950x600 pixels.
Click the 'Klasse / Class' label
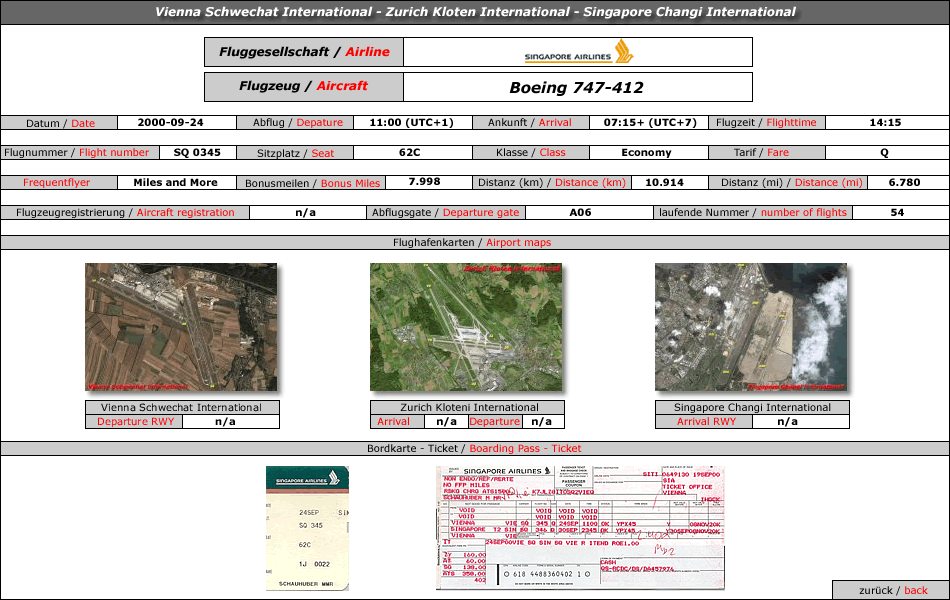pyautogui.click(x=531, y=153)
